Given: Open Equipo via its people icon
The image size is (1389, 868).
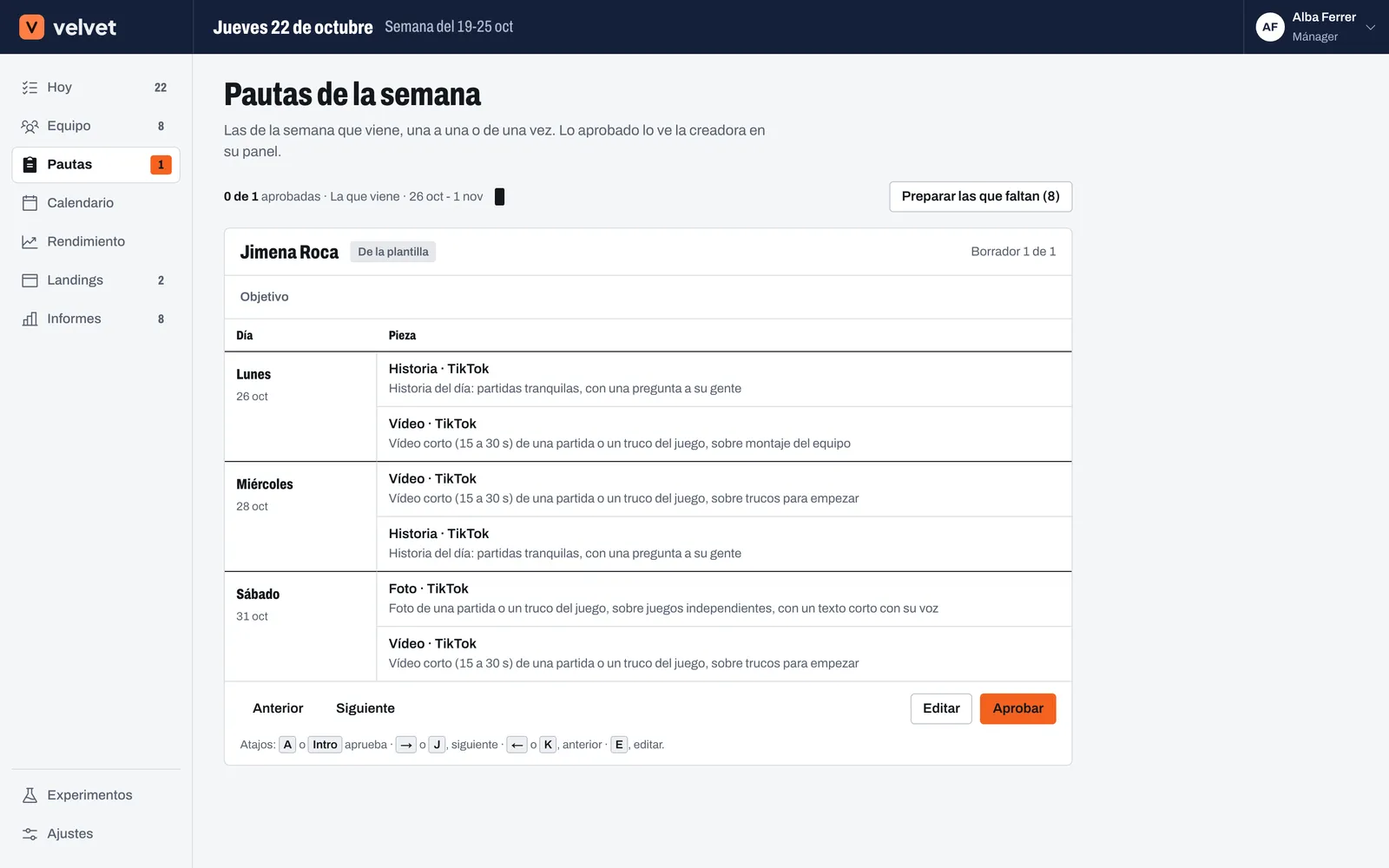Looking at the screenshot, I should 30,126.
